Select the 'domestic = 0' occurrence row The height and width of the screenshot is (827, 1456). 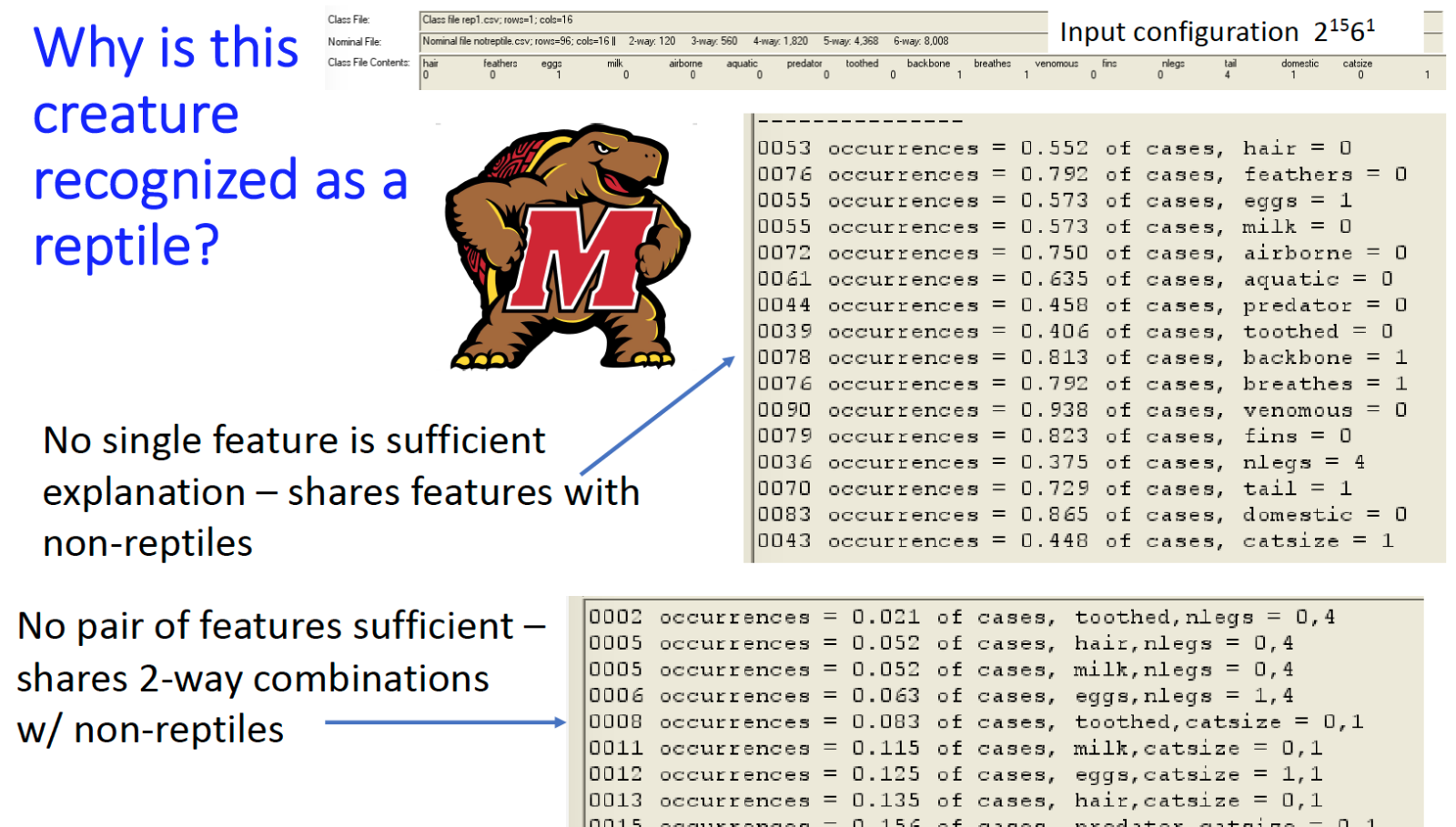coord(1083,515)
